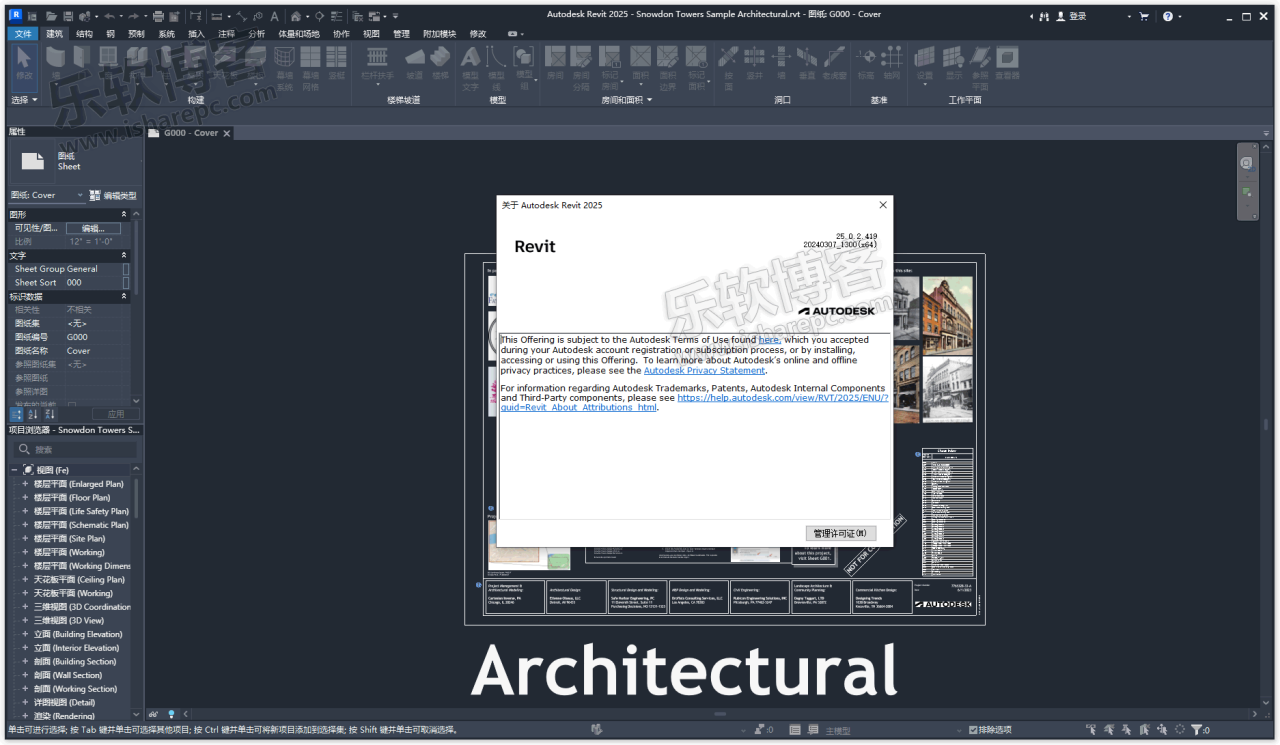Click the Undo arrow in Quick Access Toolbar

pyautogui.click(x=112, y=16)
